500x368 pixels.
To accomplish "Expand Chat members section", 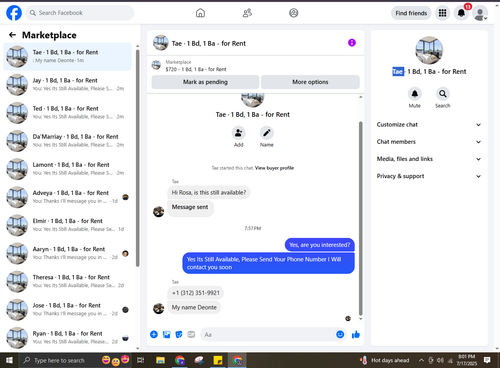I will (429, 142).
